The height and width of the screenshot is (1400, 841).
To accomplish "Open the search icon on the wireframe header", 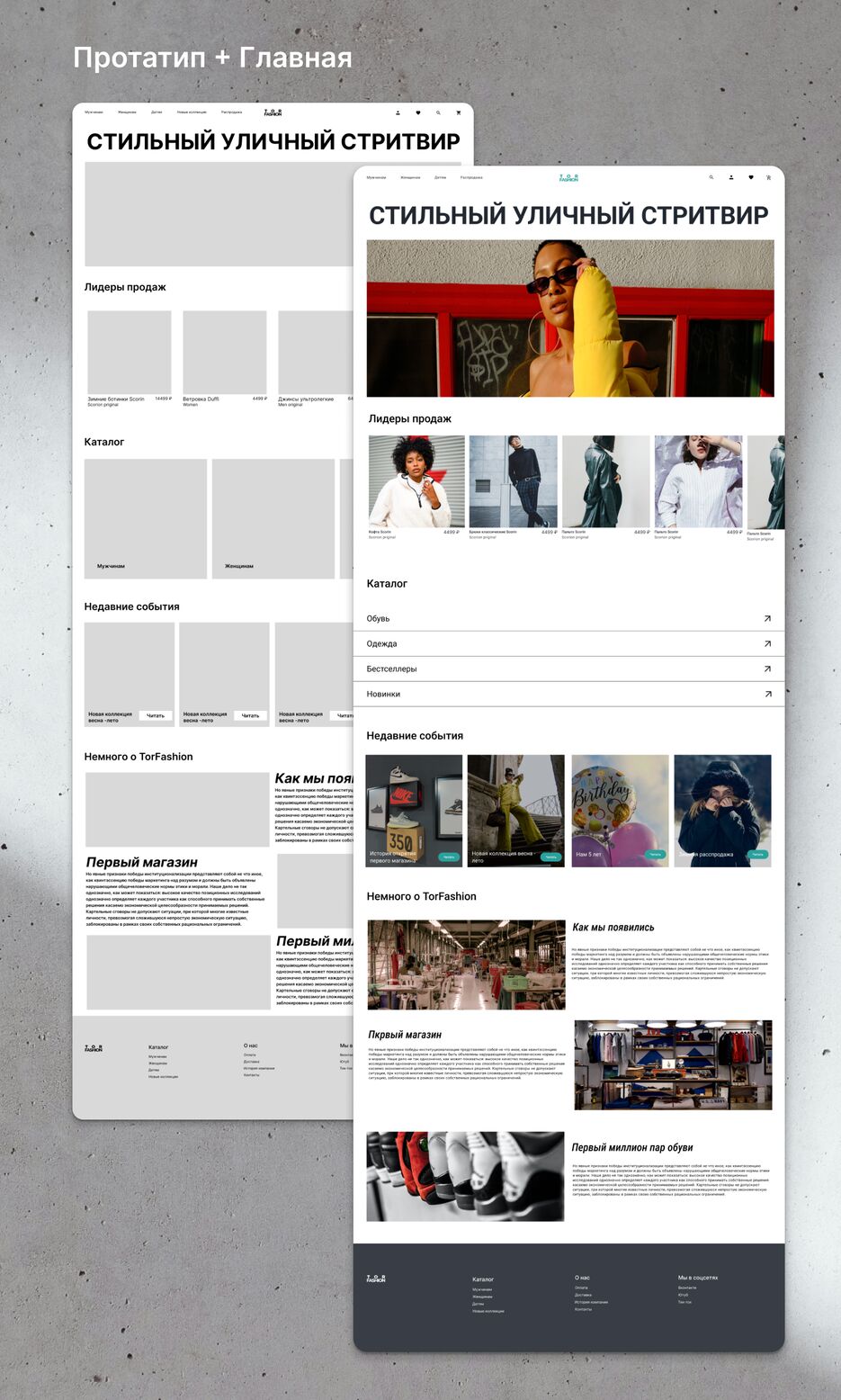I will point(438,112).
